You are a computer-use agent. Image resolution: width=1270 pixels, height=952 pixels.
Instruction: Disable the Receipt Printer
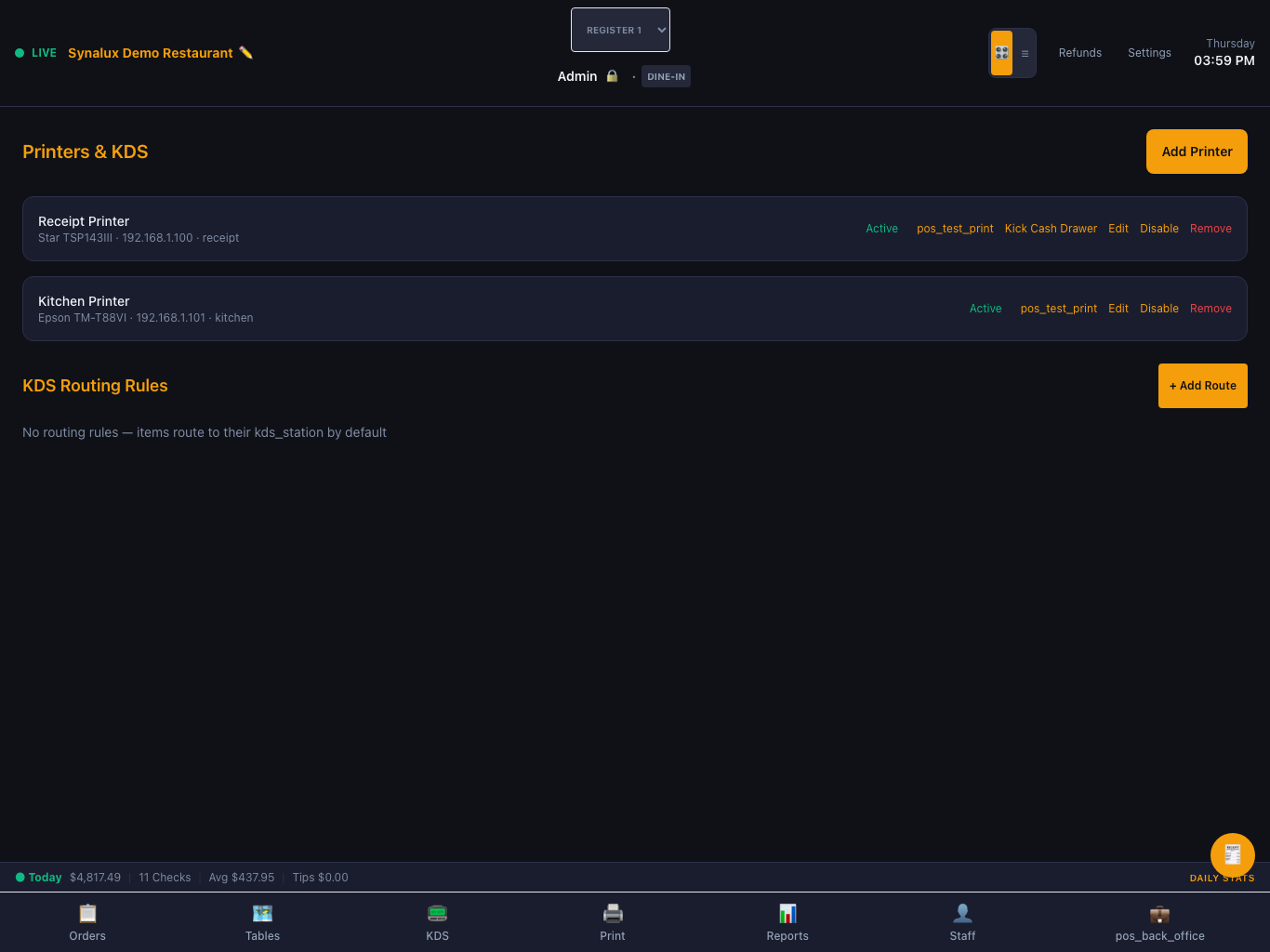click(x=1158, y=229)
